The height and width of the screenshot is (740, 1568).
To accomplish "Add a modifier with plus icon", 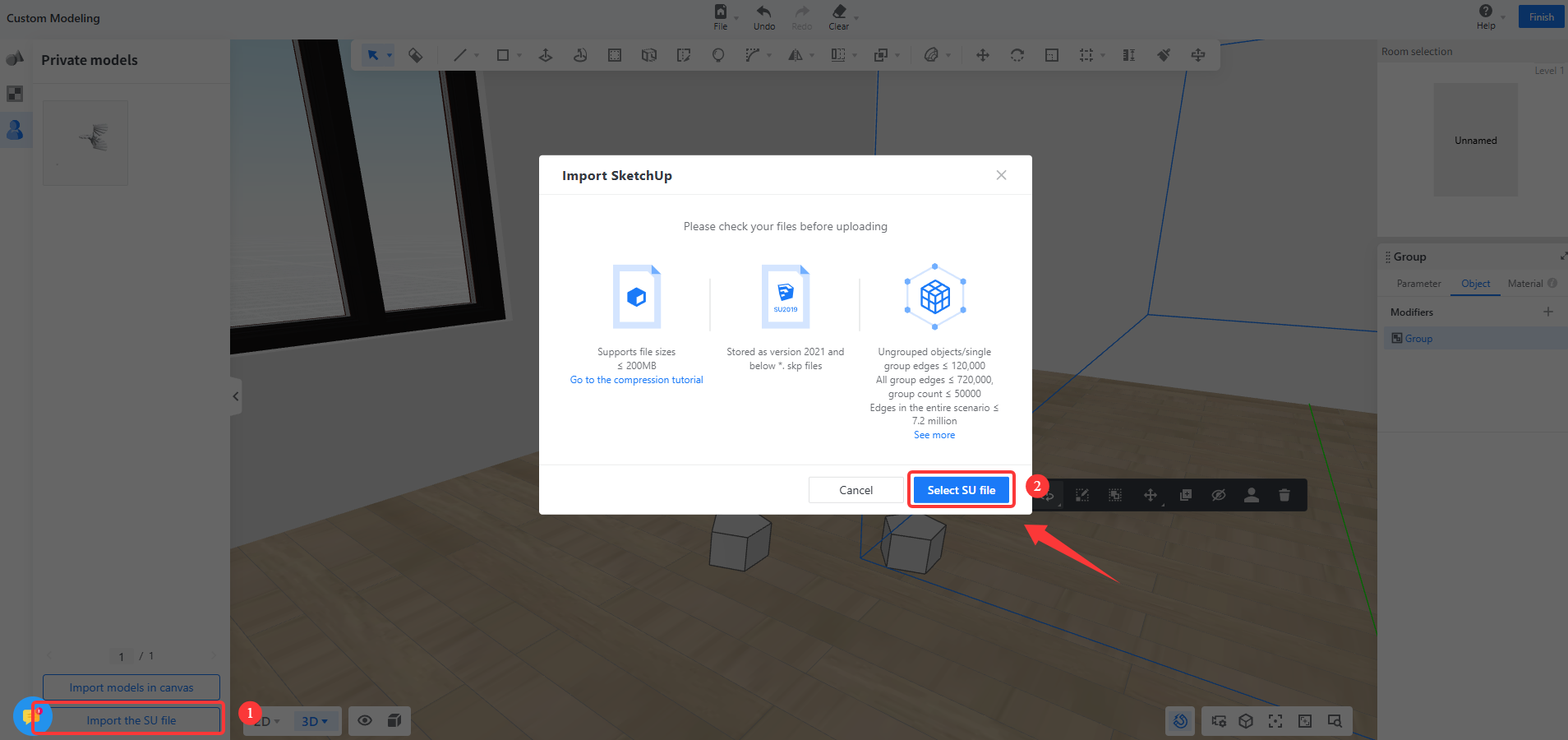I will (1548, 312).
